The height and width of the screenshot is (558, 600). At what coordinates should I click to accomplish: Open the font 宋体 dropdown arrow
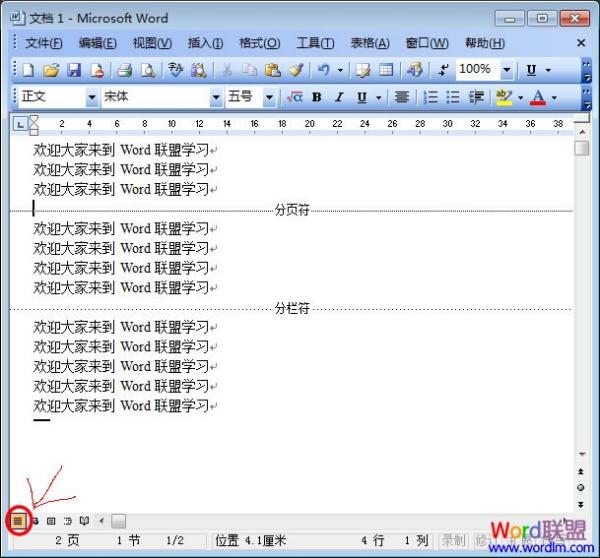coord(216,97)
